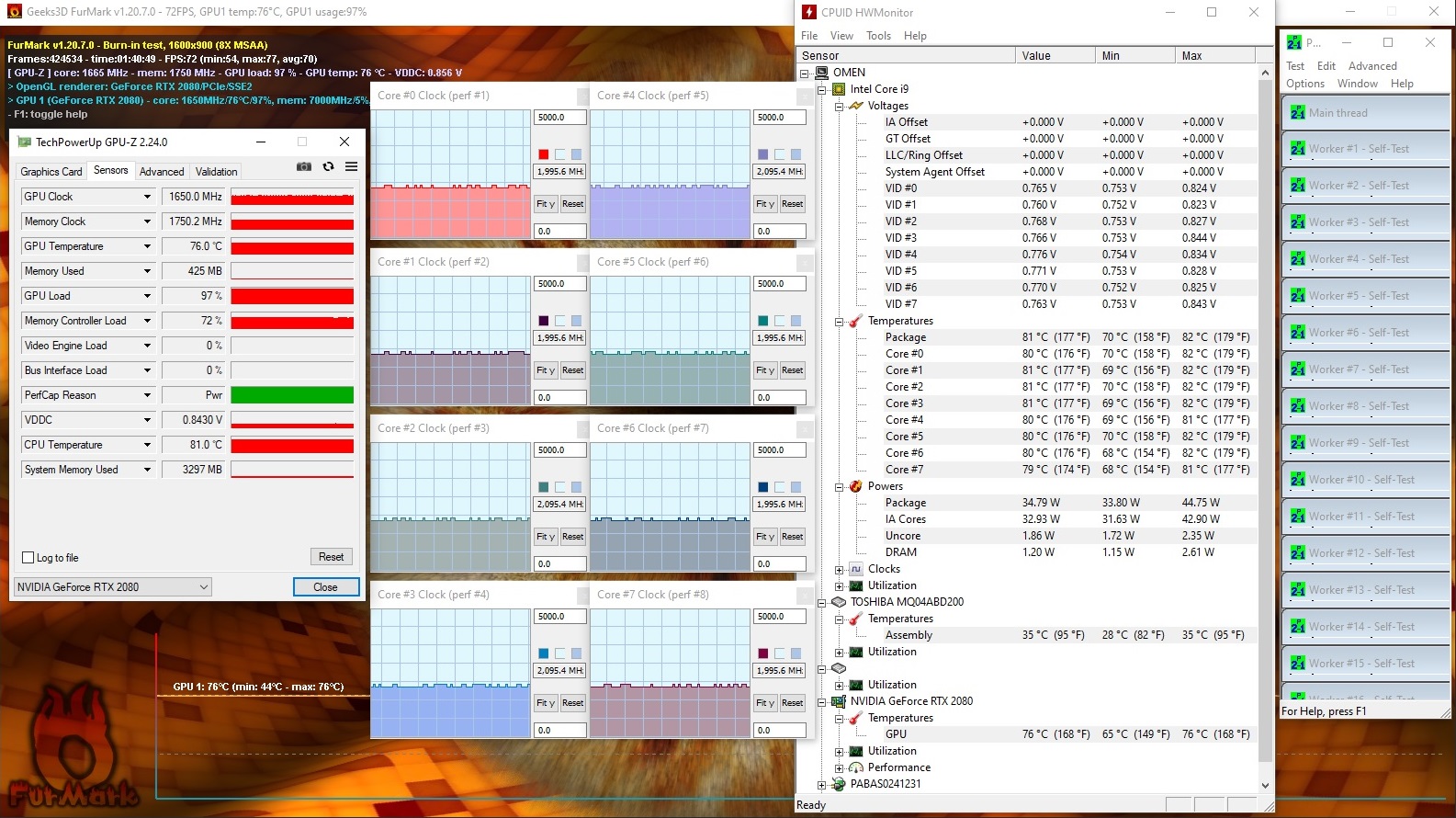Viewport: 1456px width, 818px height.
Task: Open the HWMonitor View menu
Action: [x=841, y=36]
